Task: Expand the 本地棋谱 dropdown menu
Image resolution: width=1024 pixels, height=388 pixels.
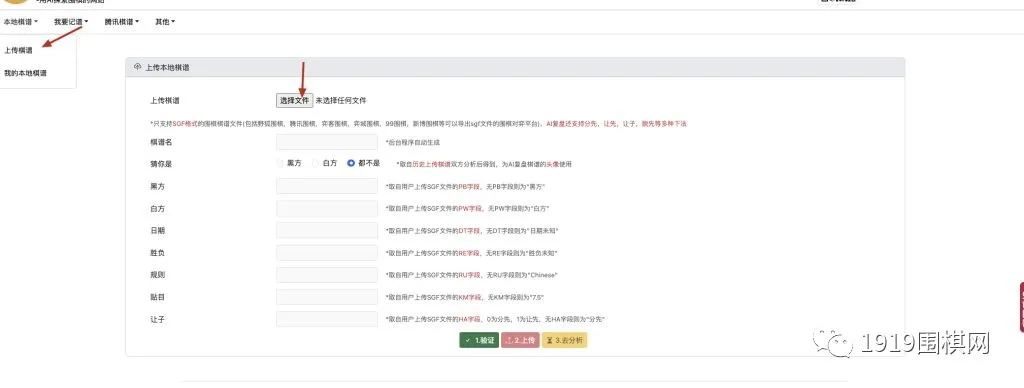Action: pos(21,22)
